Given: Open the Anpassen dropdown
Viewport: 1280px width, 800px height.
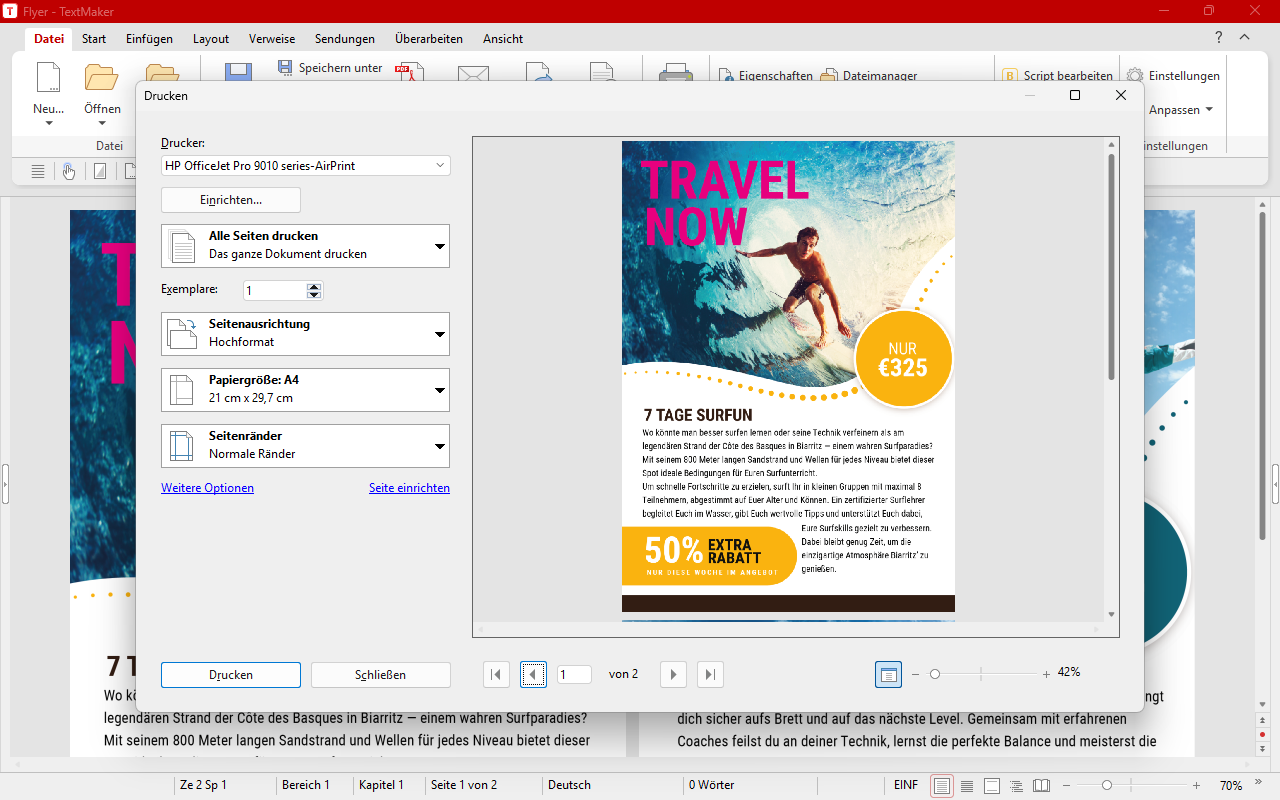Looking at the screenshot, I should pyautogui.click(x=1181, y=110).
